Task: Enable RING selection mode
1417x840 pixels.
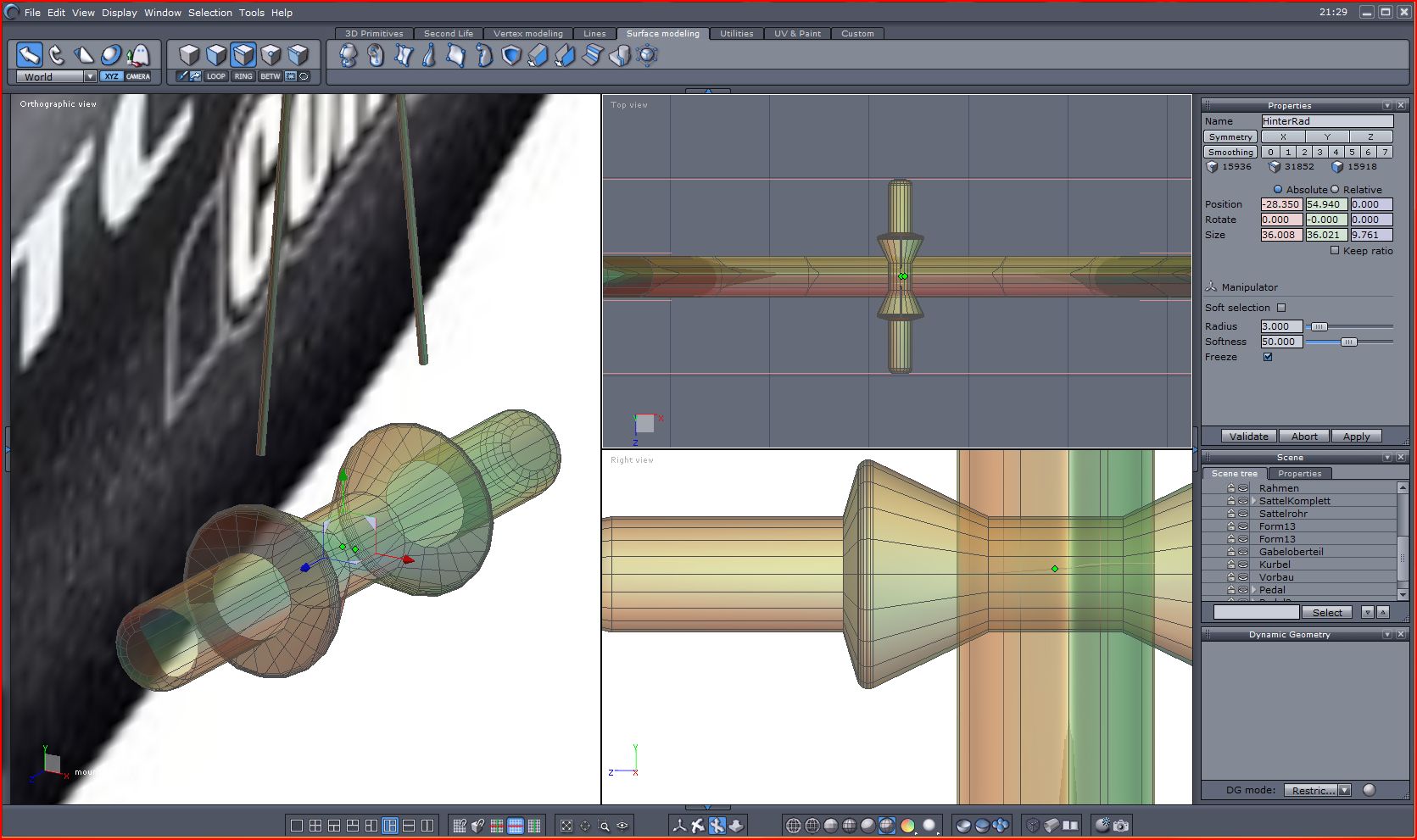Action: (243, 76)
